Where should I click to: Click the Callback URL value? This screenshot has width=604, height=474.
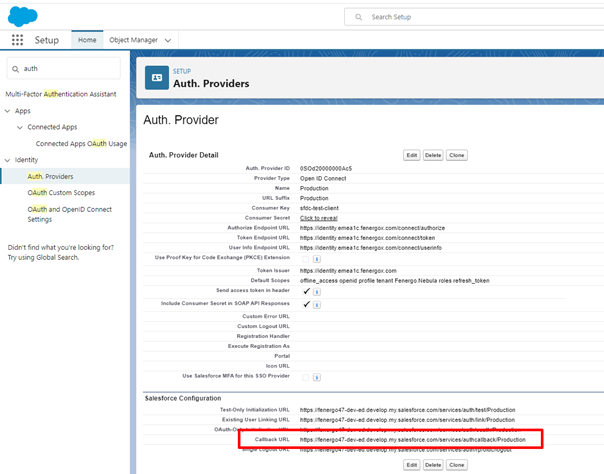413,440
